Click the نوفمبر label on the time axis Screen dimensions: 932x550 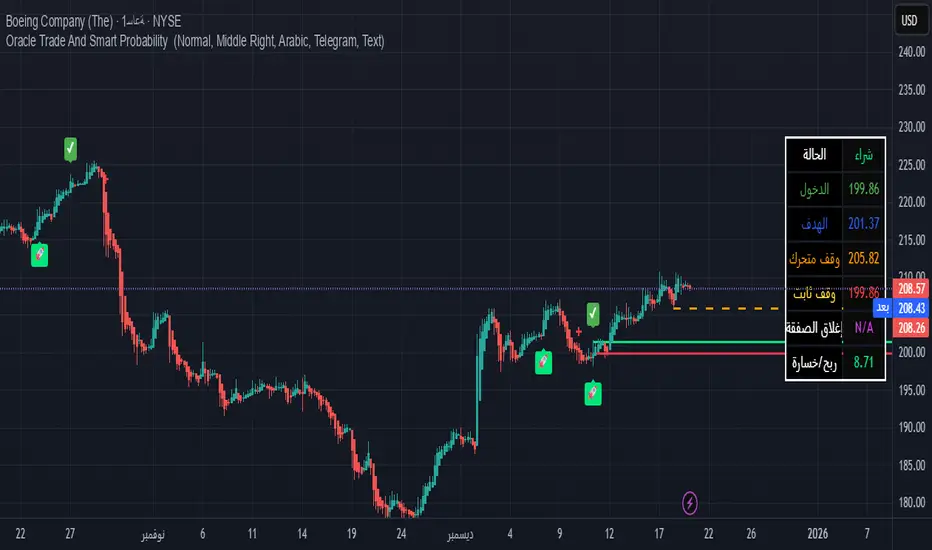click(153, 534)
